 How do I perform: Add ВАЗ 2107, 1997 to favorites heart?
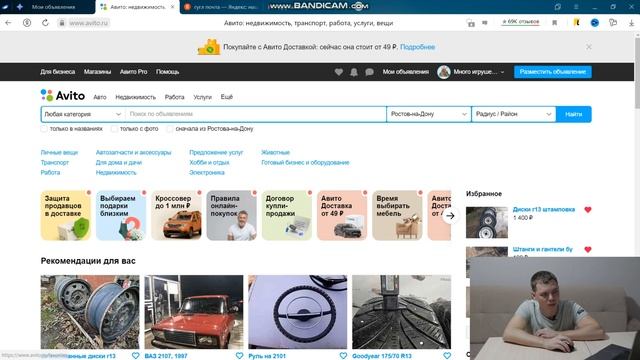(x=239, y=356)
